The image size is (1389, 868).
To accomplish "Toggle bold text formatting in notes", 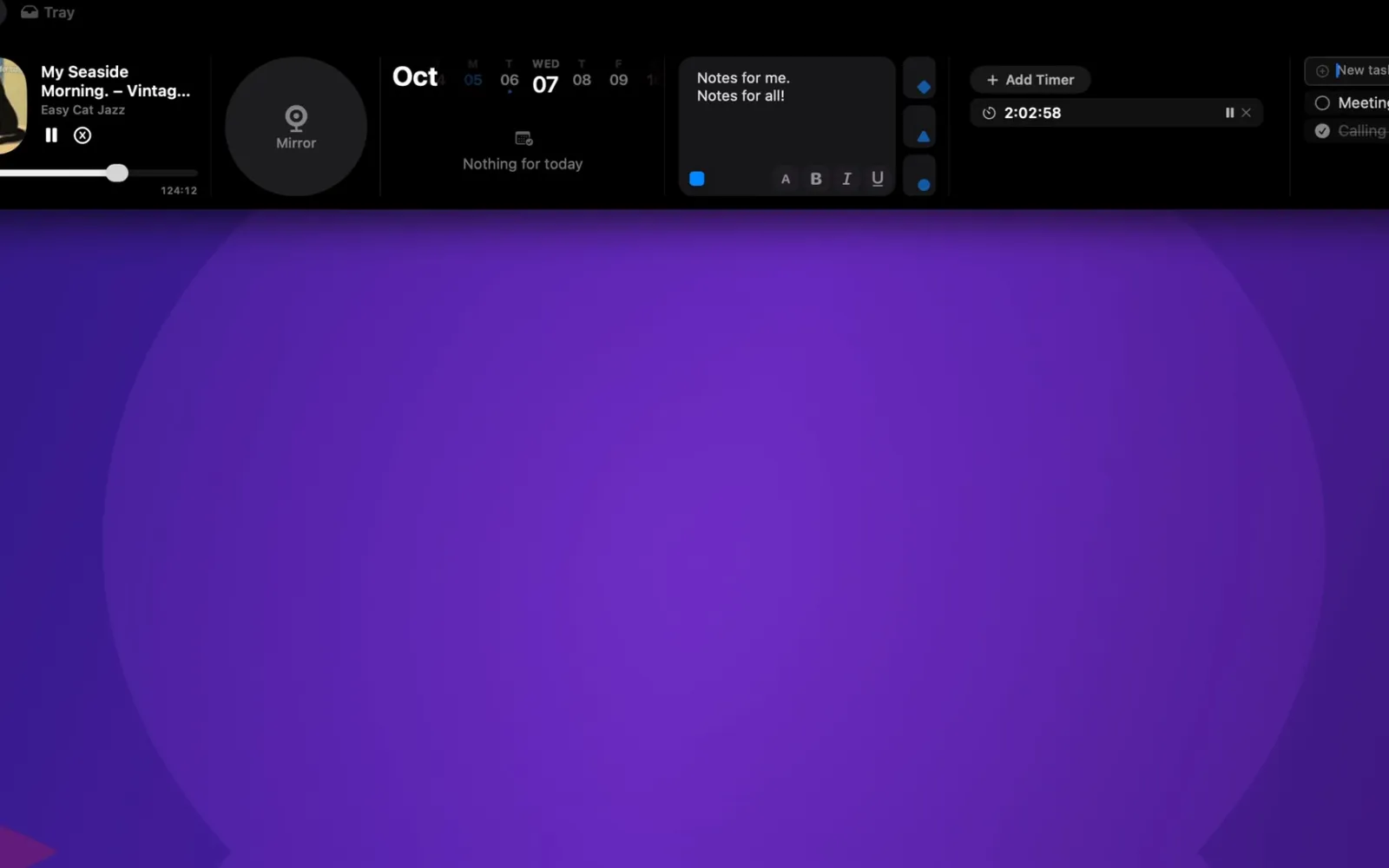I will 816,179.
